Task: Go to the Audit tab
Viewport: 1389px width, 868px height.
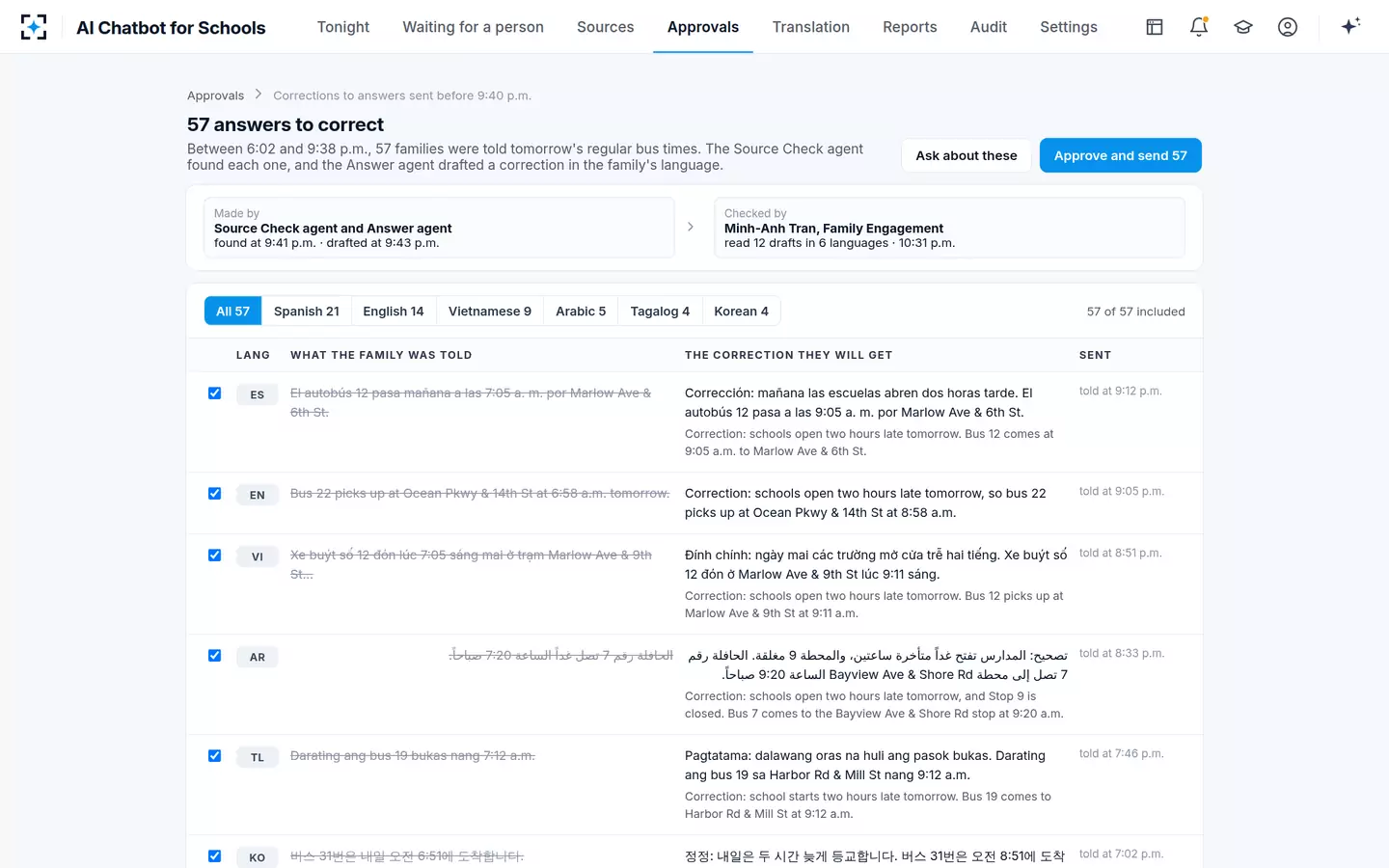Action: point(989,27)
